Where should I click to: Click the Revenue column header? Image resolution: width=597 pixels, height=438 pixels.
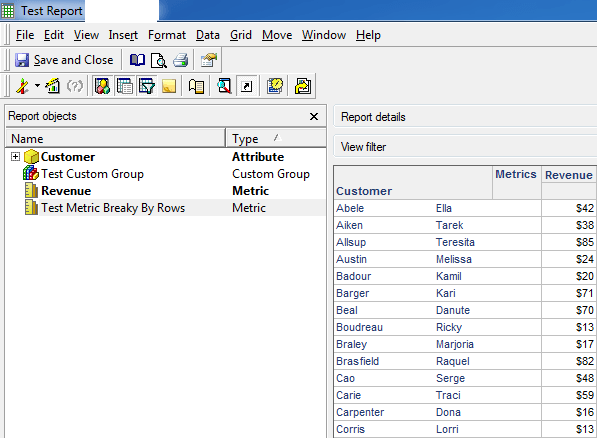point(568,175)
